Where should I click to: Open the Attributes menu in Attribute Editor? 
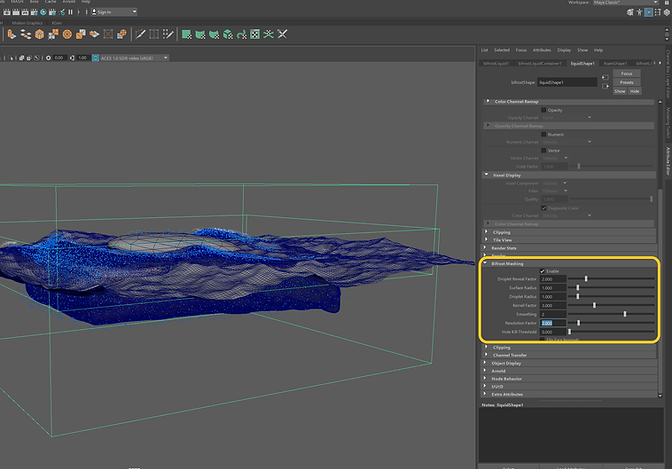point(542,50)
